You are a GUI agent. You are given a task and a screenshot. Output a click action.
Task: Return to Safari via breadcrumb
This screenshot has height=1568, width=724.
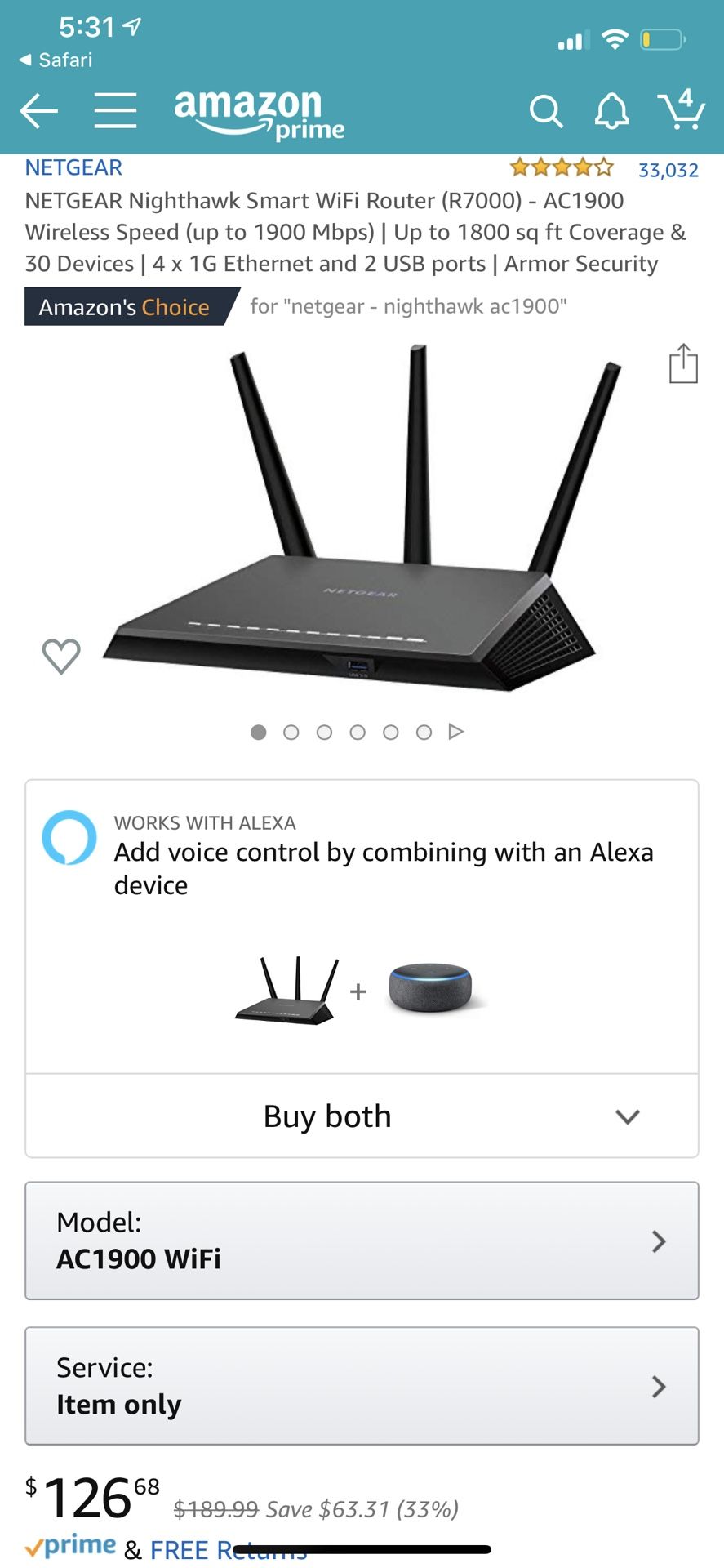(x=56, y=60)
